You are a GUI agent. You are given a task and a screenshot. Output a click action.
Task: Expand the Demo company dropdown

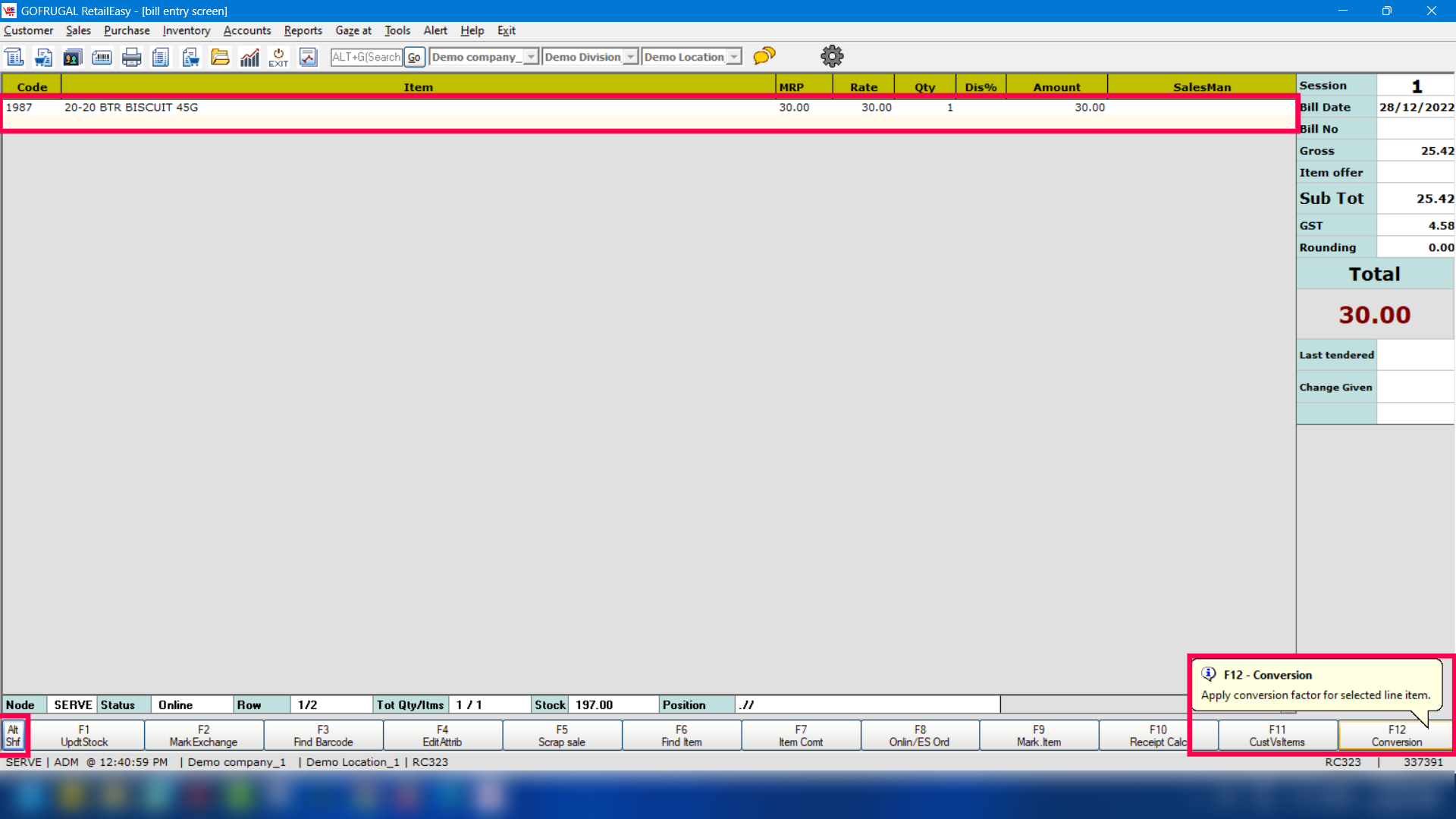pyautogui.click(x=531, y=57)
